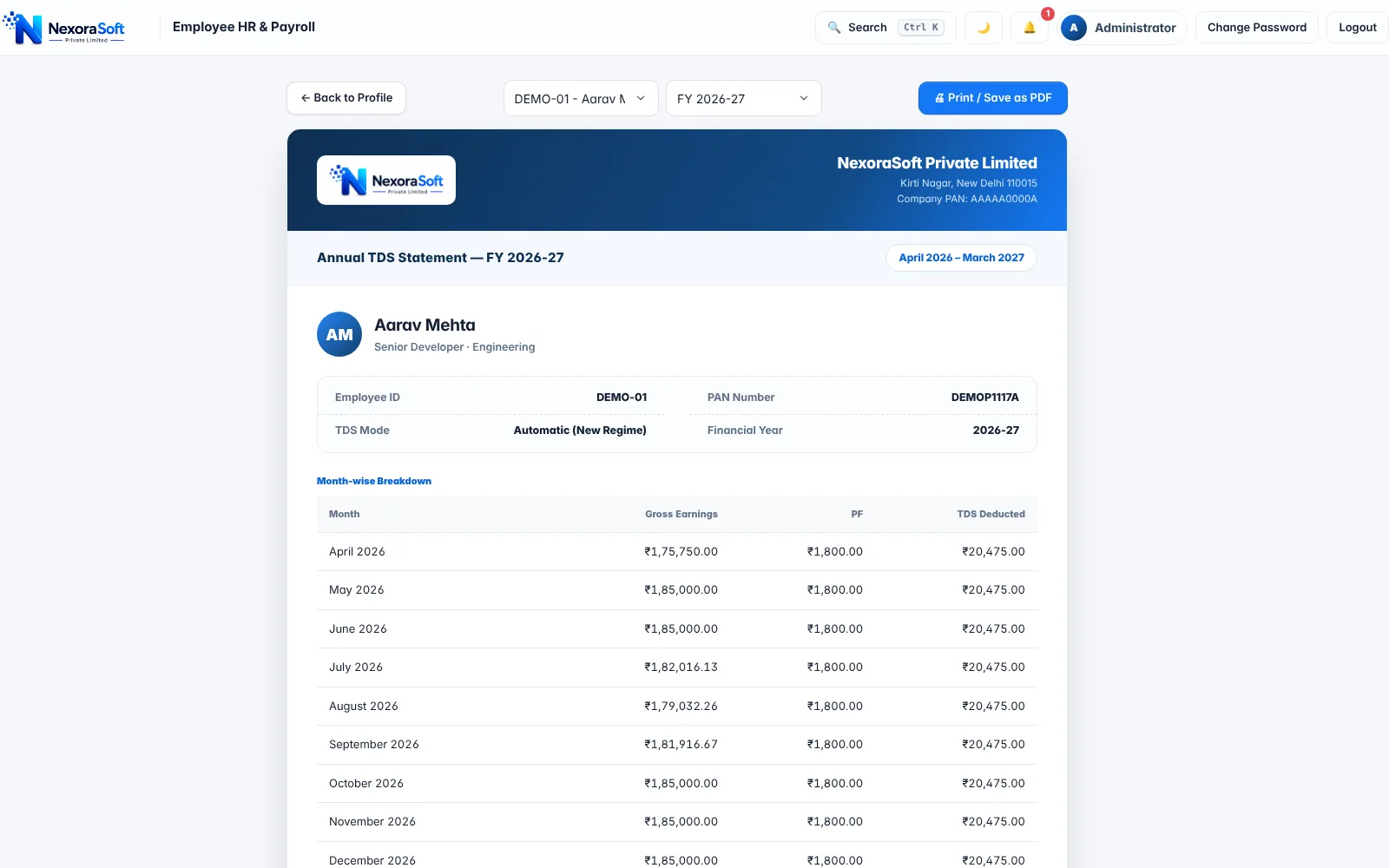The image size is (1389, 868).
Task: Click the May 2026 row label
Action: pyautogui.click(x=356, y=590)
